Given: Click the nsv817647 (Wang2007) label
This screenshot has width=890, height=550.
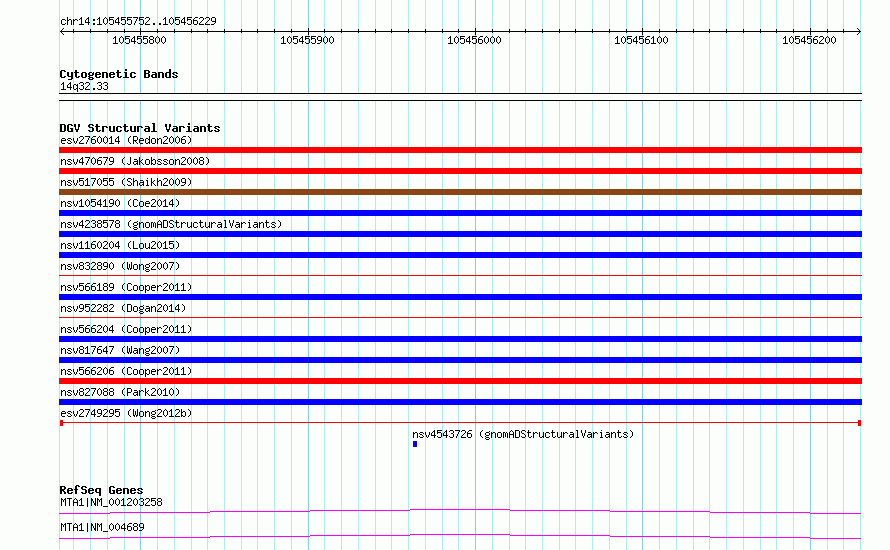Looking at the screenshot, I should point(120,350).
